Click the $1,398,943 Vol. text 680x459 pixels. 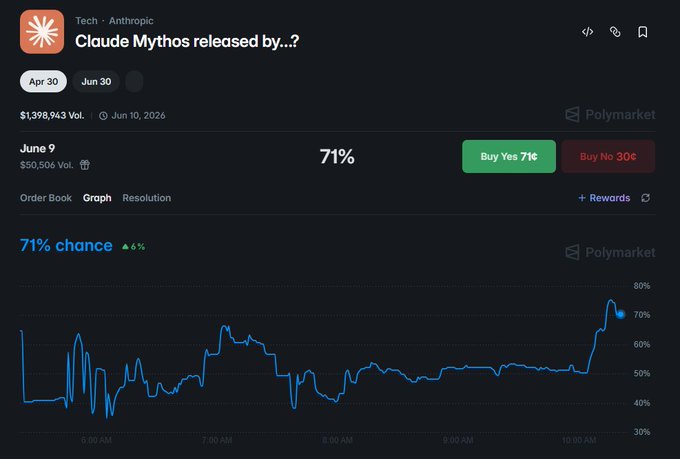(x=52, y=115)
